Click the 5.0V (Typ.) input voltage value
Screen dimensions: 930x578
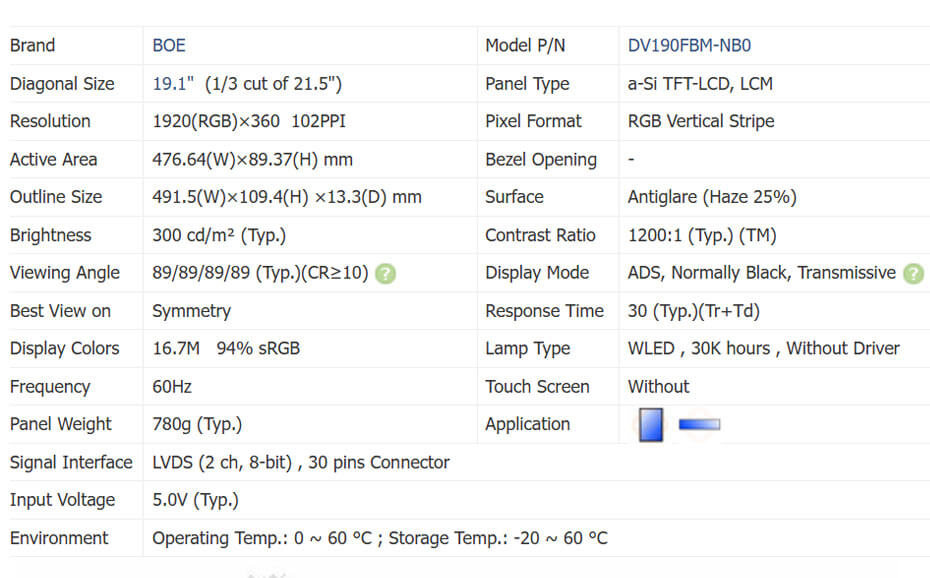[x=195, y=500]
